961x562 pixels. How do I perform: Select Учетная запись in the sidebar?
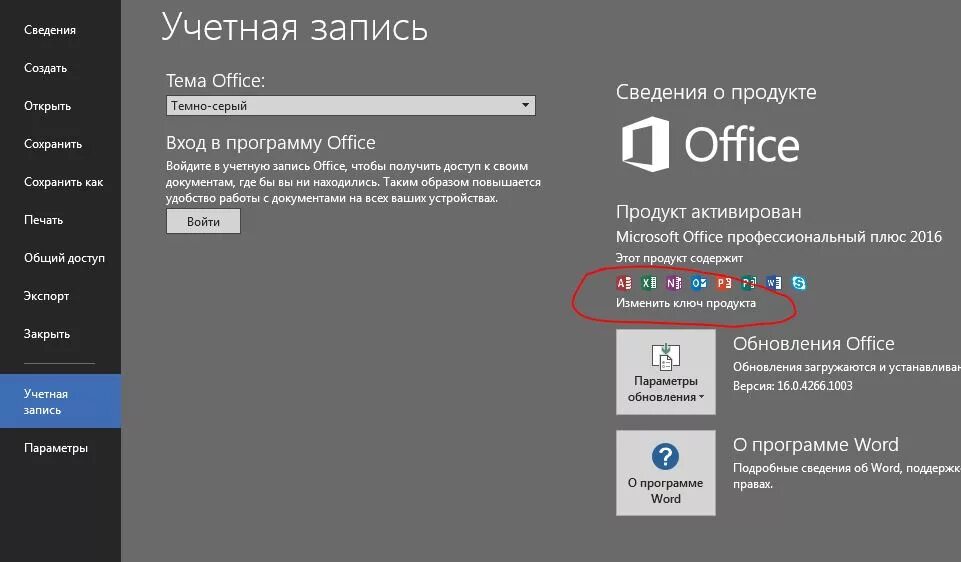tap(60, 401)
